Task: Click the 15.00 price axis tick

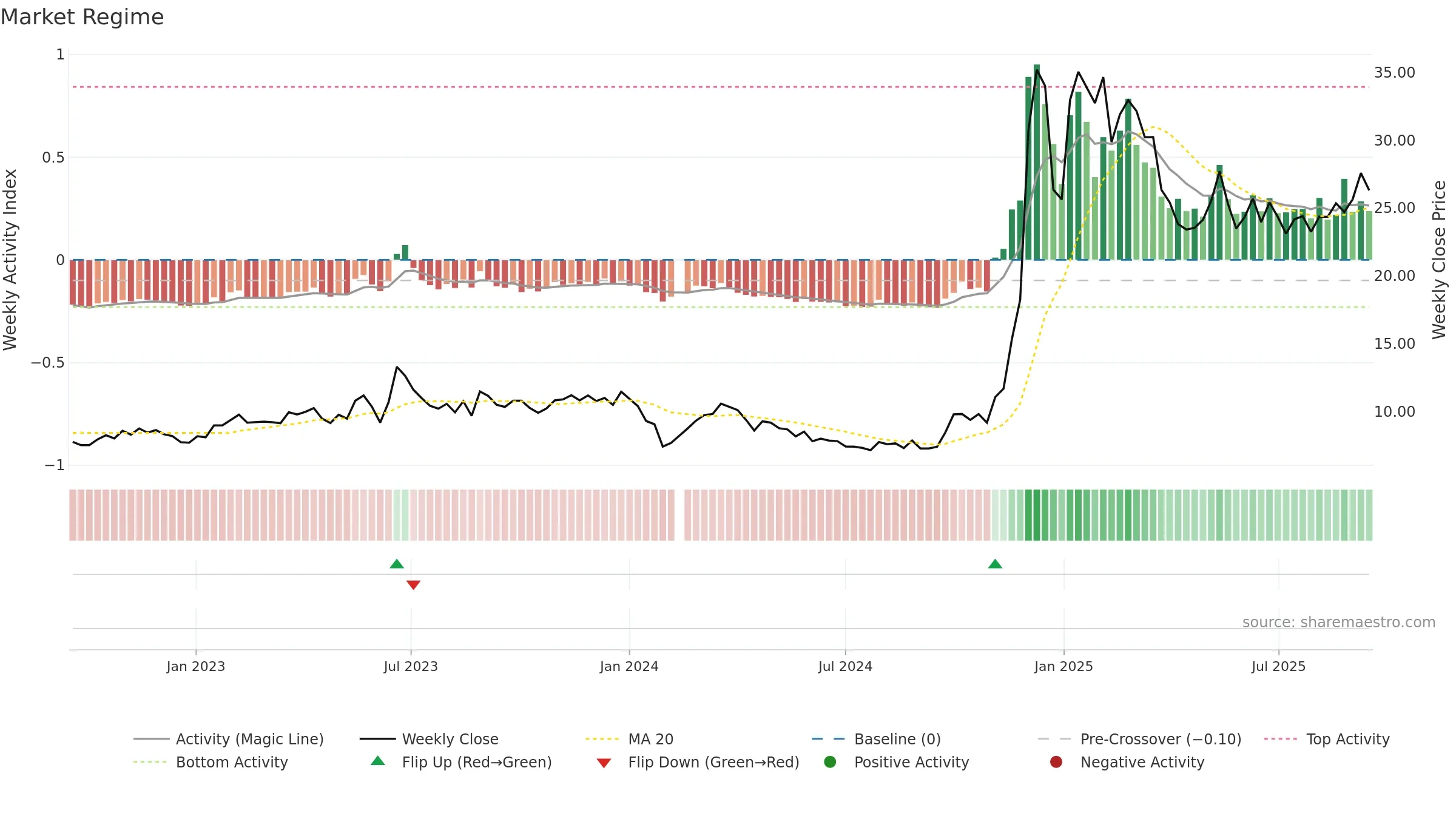Action: [x=1394, y=343]
